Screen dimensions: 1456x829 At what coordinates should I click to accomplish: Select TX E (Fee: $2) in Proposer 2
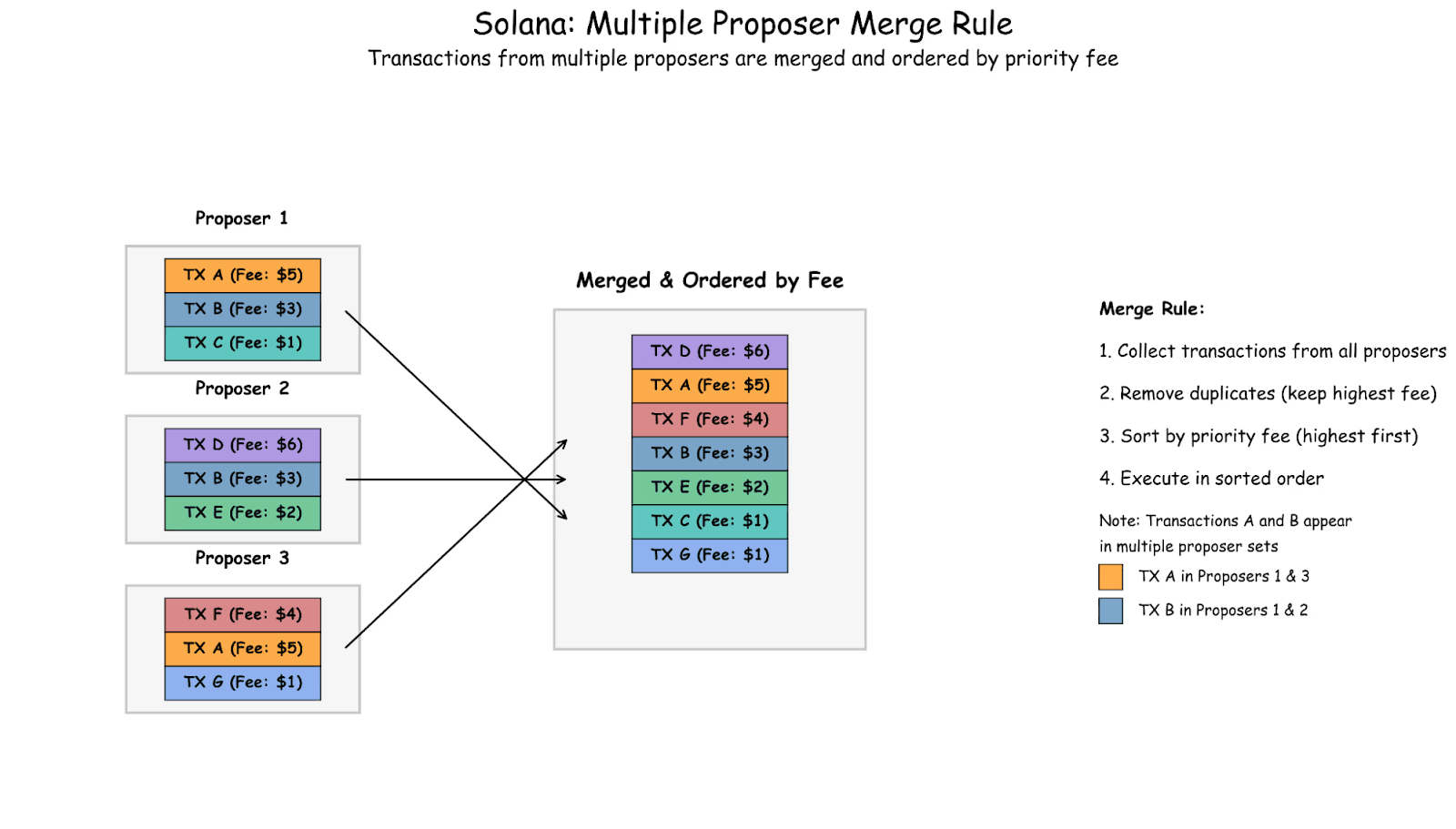[x=243, y=513]
